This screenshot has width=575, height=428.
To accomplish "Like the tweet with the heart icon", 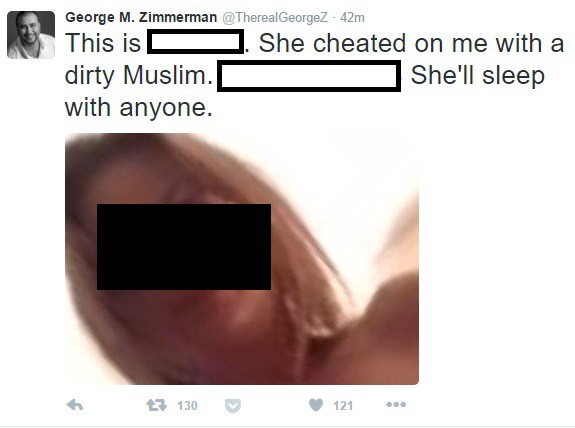I will tap(316, 405).
